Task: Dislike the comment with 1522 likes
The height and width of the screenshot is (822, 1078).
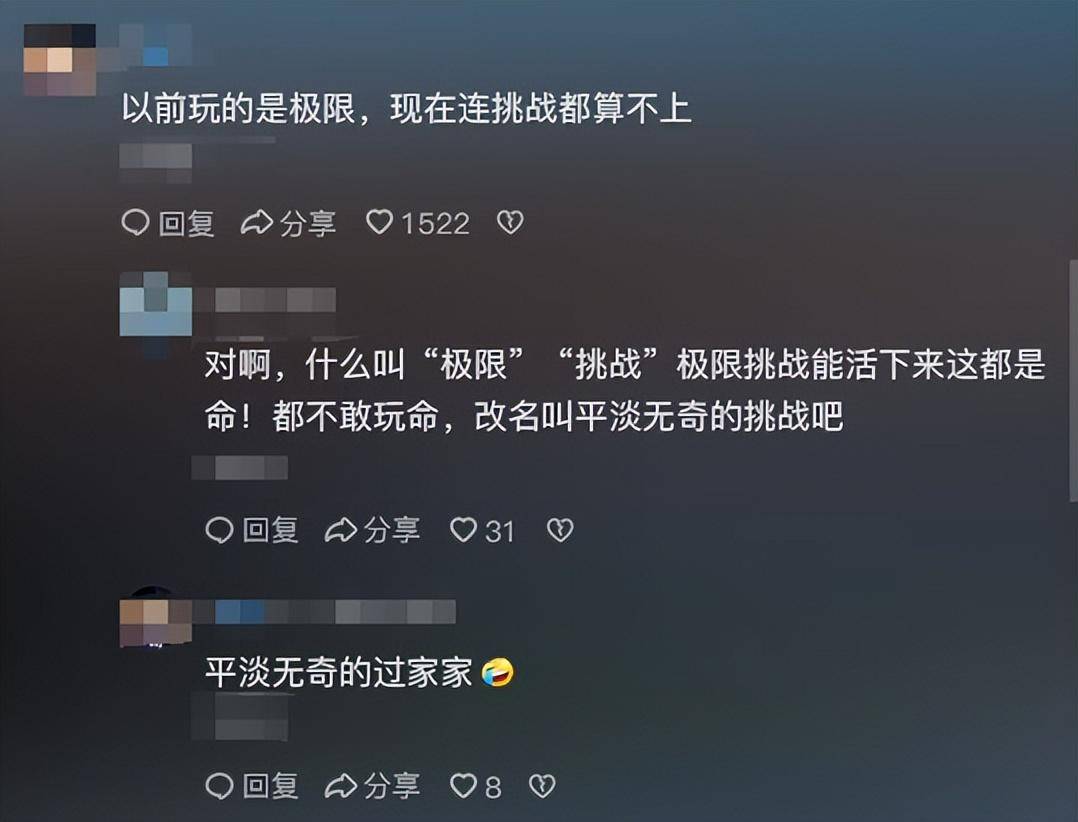Action: [x=510, y=222]
